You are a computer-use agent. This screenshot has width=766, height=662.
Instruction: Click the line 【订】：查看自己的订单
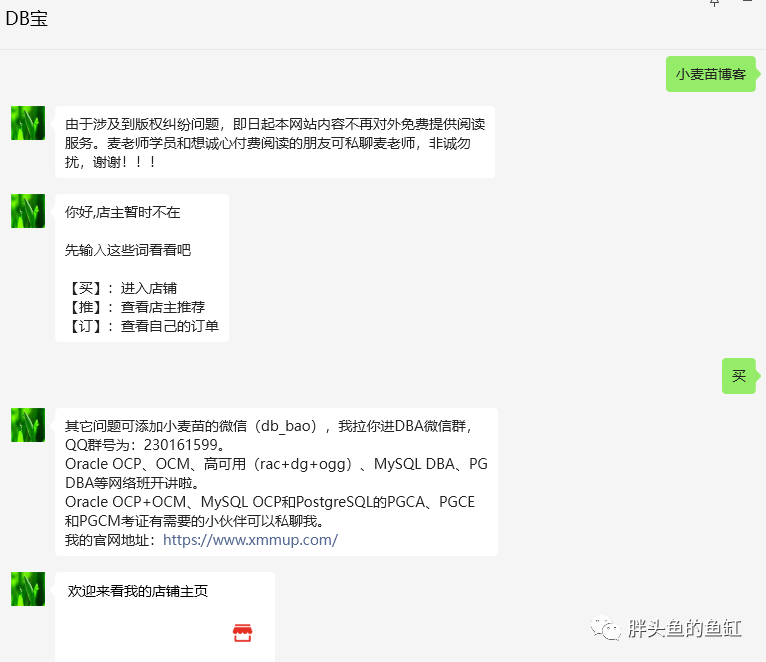[x=142, y=326]
